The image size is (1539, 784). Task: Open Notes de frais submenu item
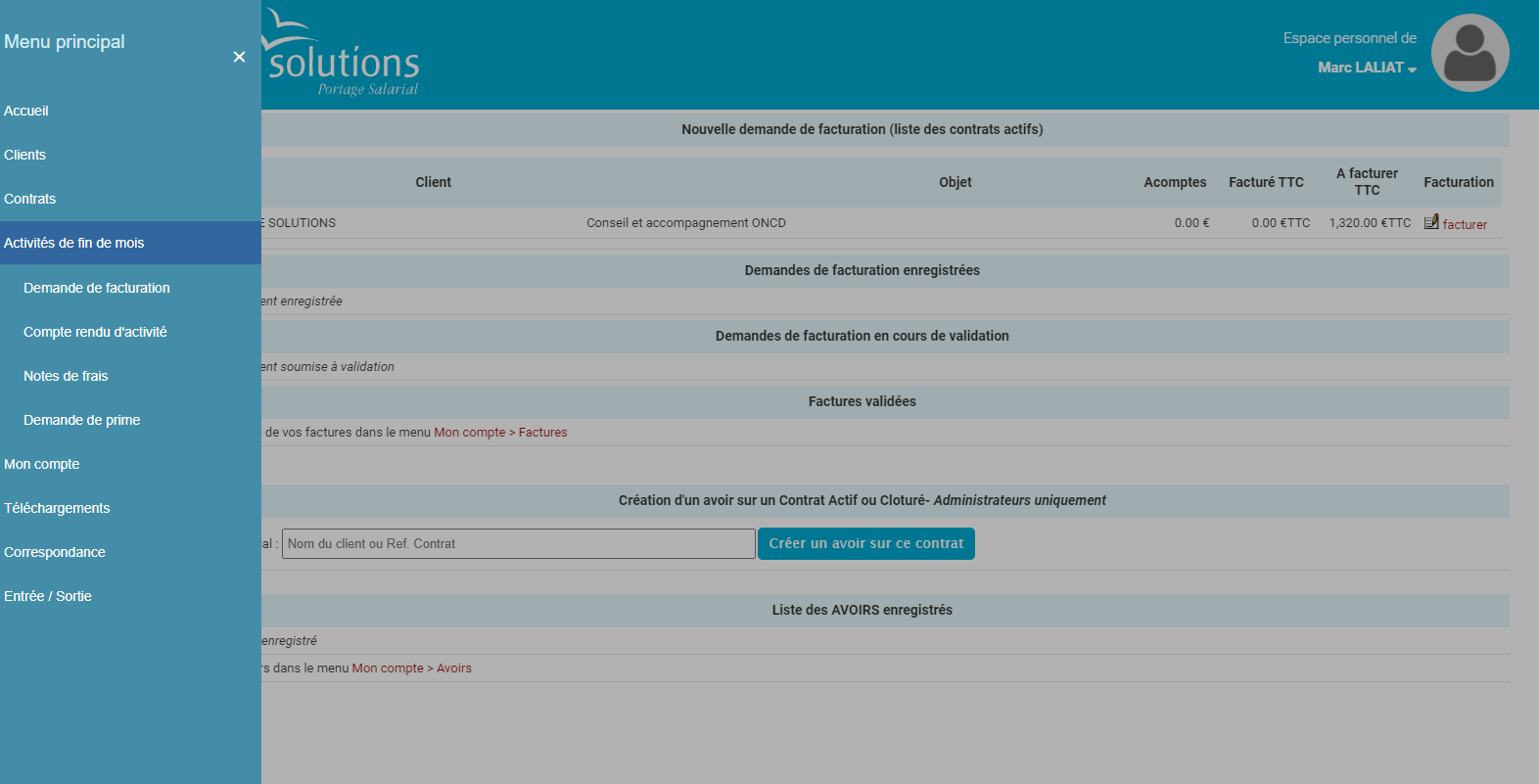66,376
